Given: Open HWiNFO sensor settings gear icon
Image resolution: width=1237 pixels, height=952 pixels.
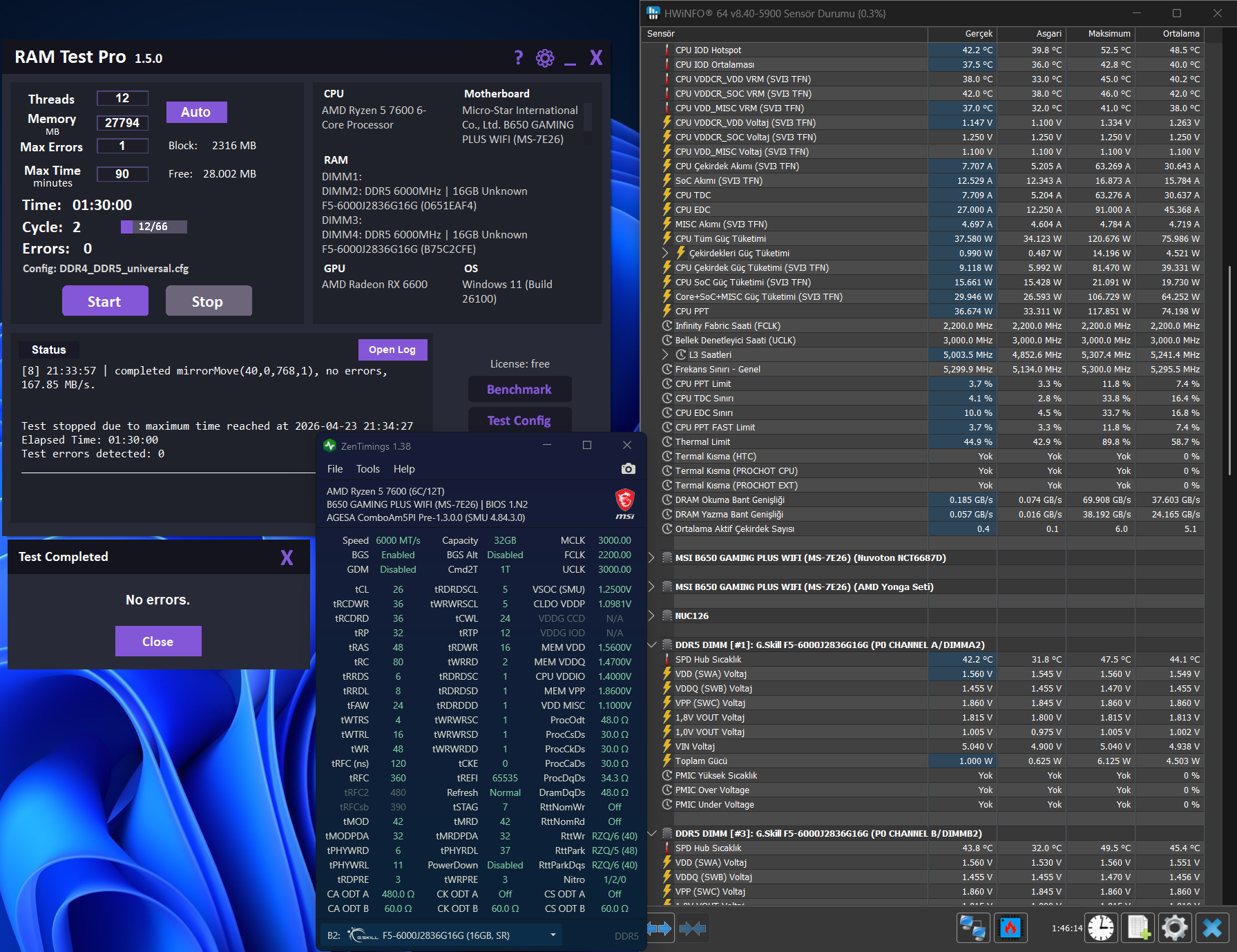Looking at the screenshot, I should [x=1174, y=928].
